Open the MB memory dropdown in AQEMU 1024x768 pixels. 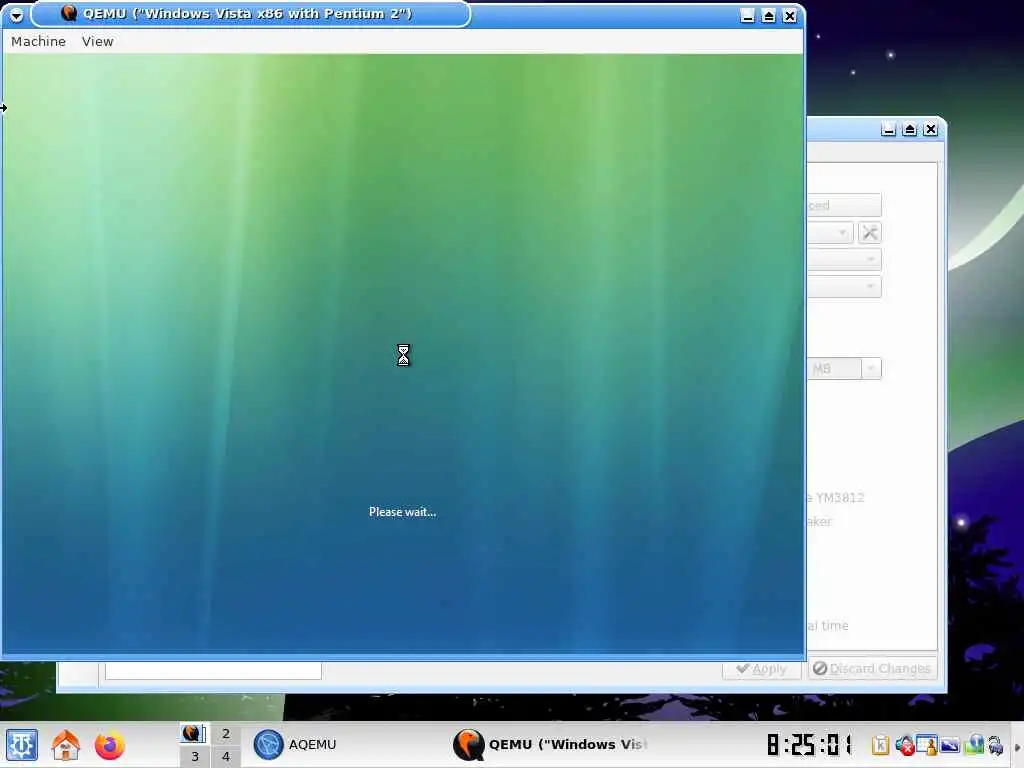click(x=871, y=368)
